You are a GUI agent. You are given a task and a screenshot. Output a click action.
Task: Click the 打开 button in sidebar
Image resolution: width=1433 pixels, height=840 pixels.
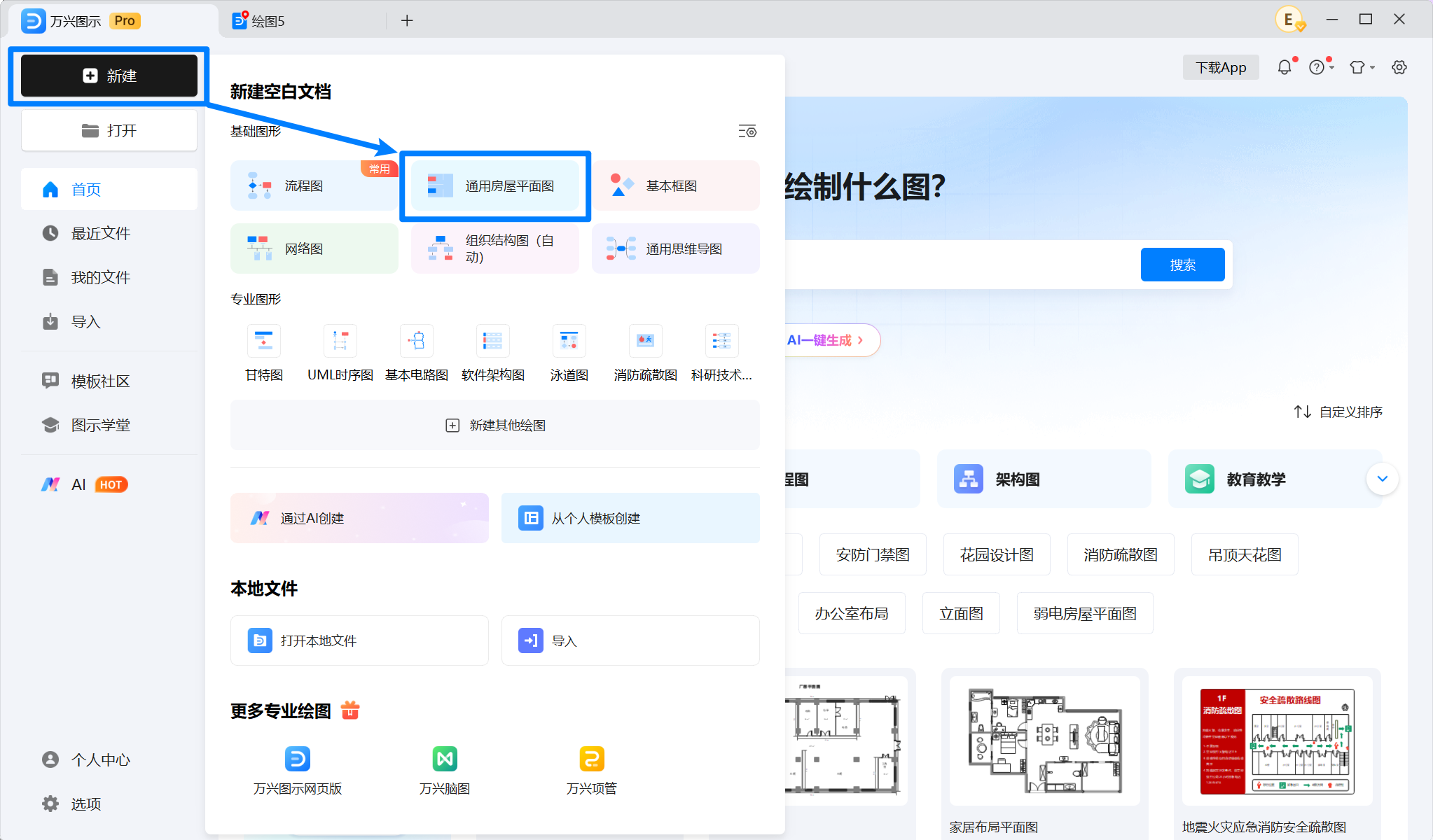click(109, 130)
